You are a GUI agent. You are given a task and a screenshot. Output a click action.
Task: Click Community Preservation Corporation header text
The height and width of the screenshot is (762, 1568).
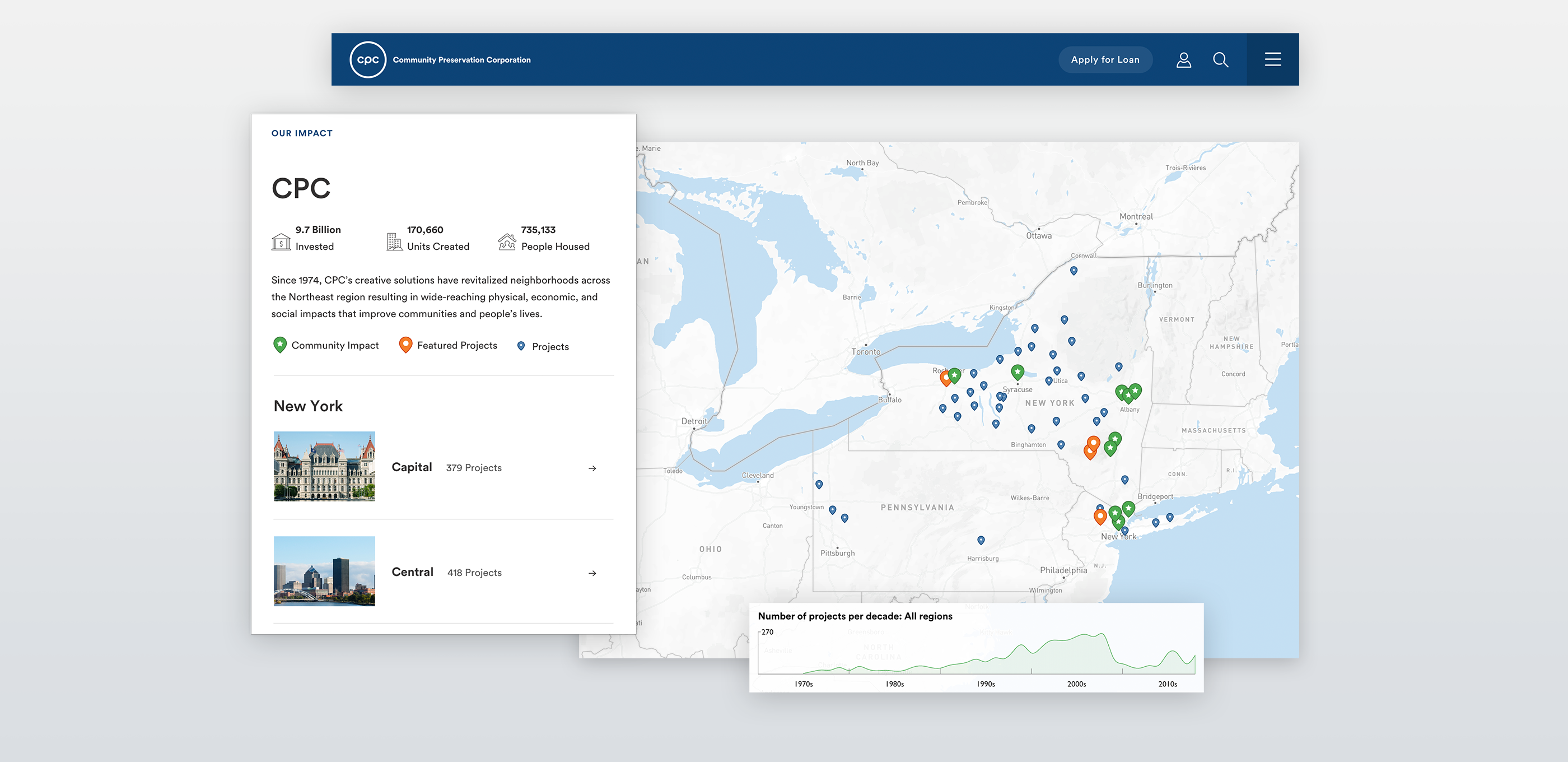pos(461,60)
